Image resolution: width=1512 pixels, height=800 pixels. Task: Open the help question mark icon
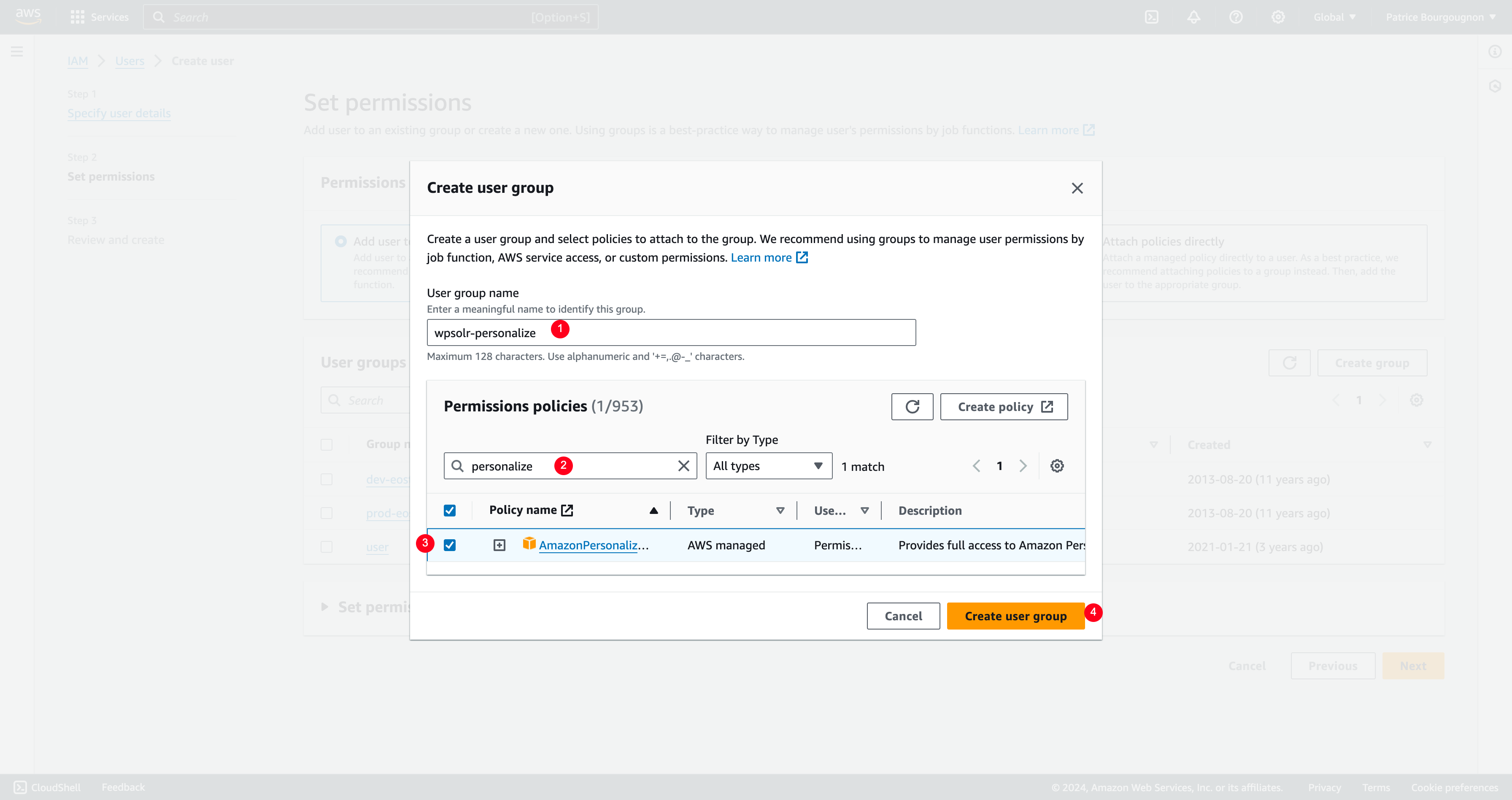(1236, 17)
